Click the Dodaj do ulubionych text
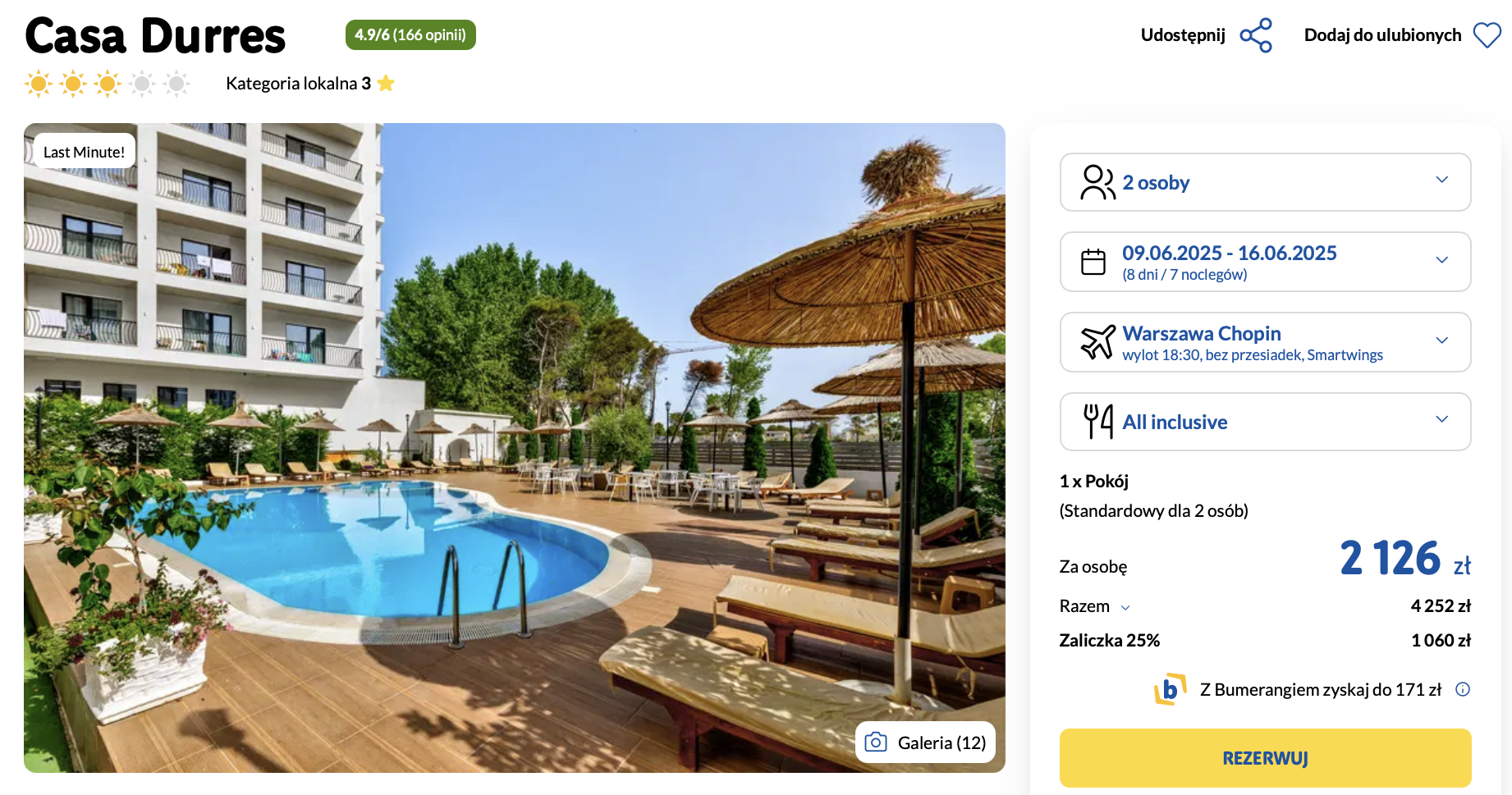This screenshot has height=795, width=1512. point(1382,35)
